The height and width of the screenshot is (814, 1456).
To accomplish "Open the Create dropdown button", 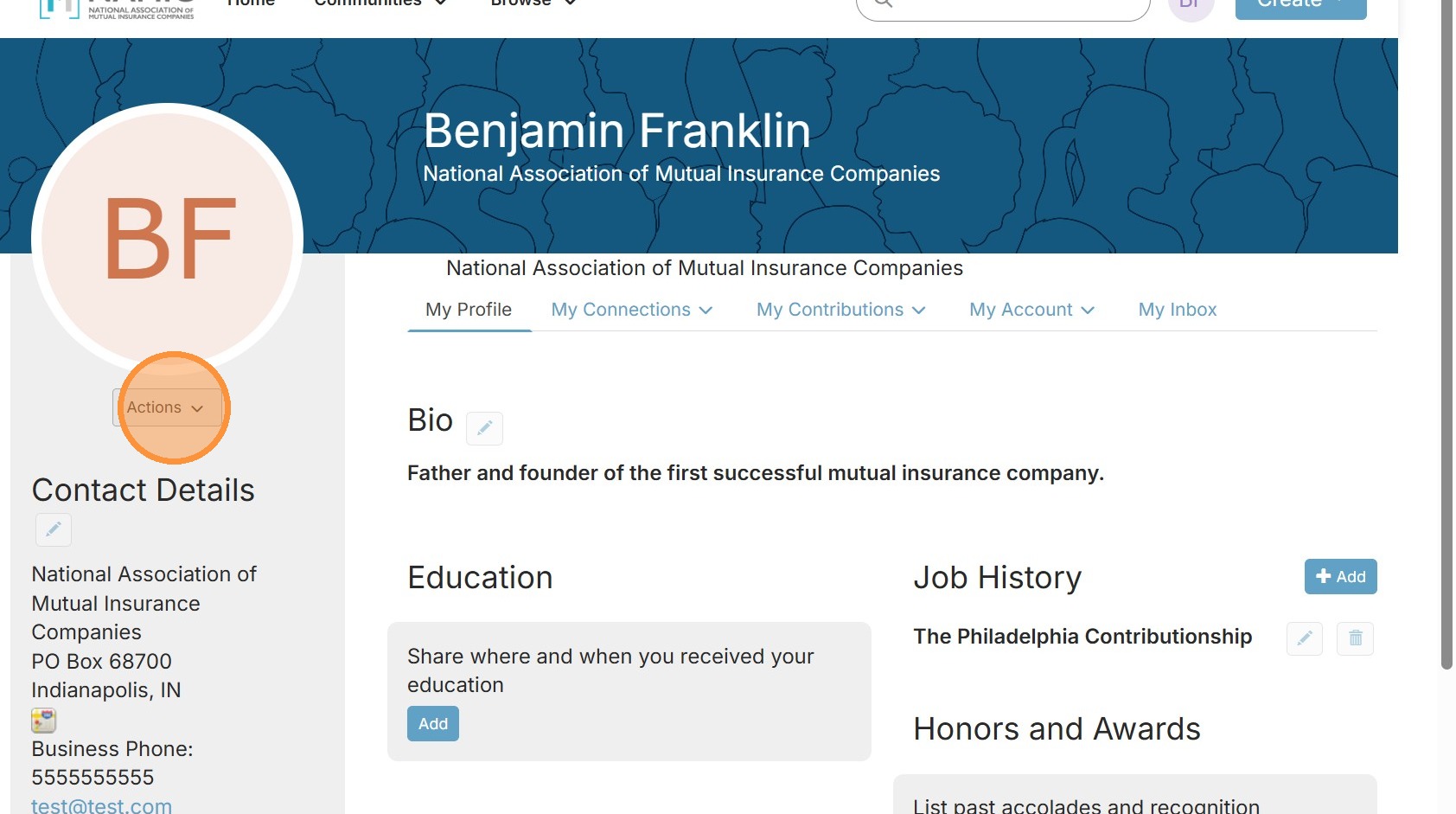I will (1300, 7).
